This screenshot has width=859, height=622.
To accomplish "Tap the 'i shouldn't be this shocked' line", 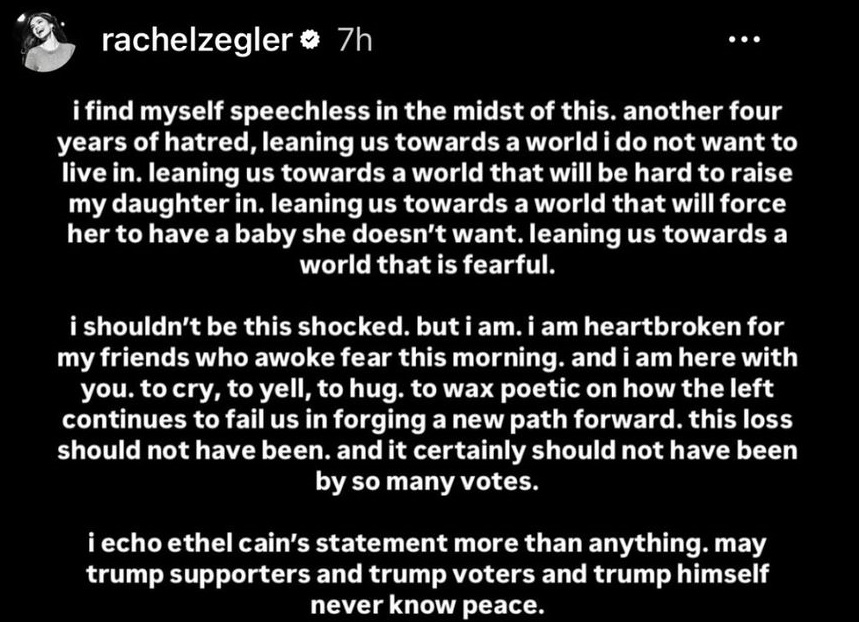I will point(427,327).
